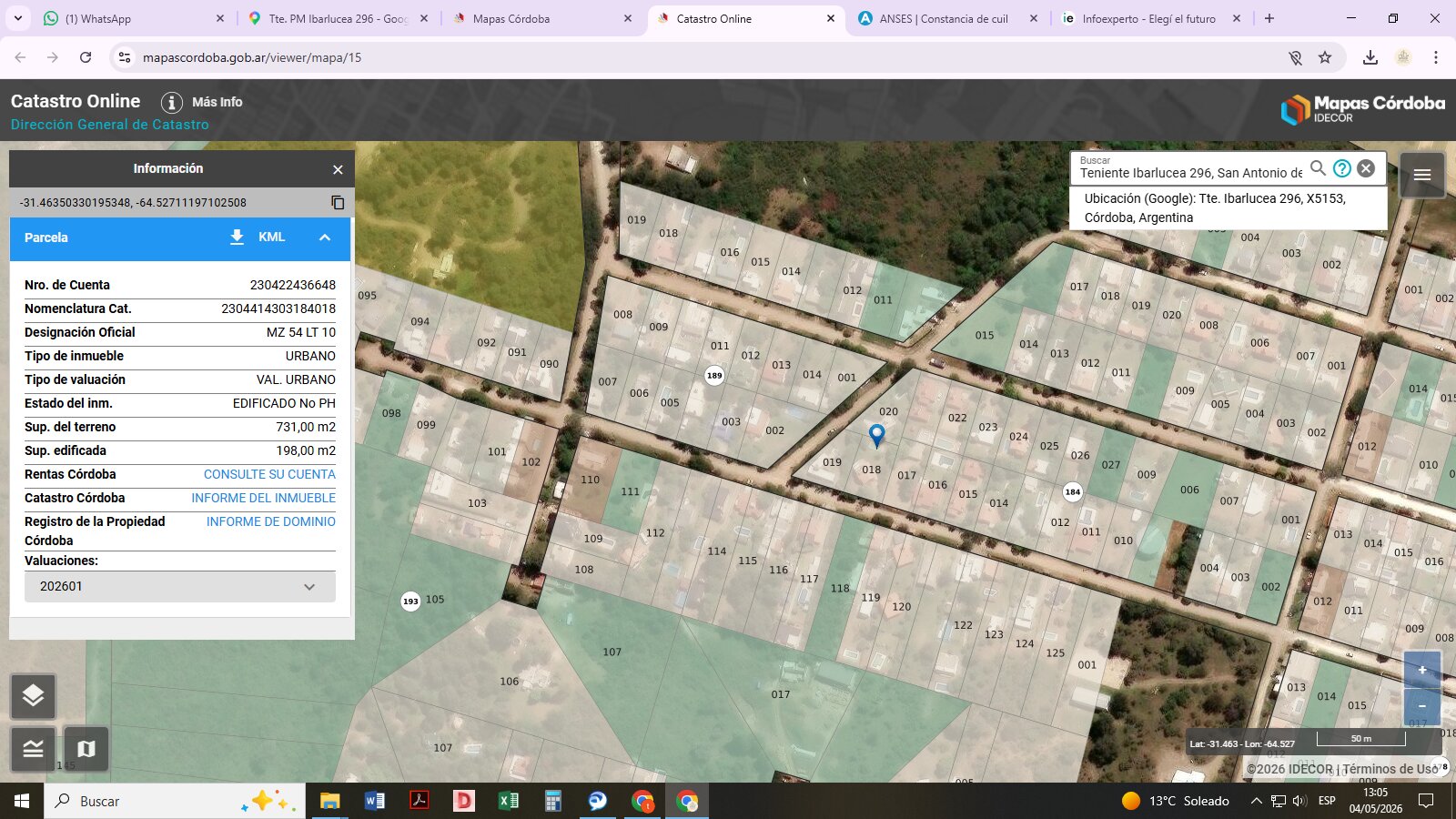This screenshot has height=819, width=1456.
Task: Click the search magnifier icon
Action: (x=1318, y=168)
